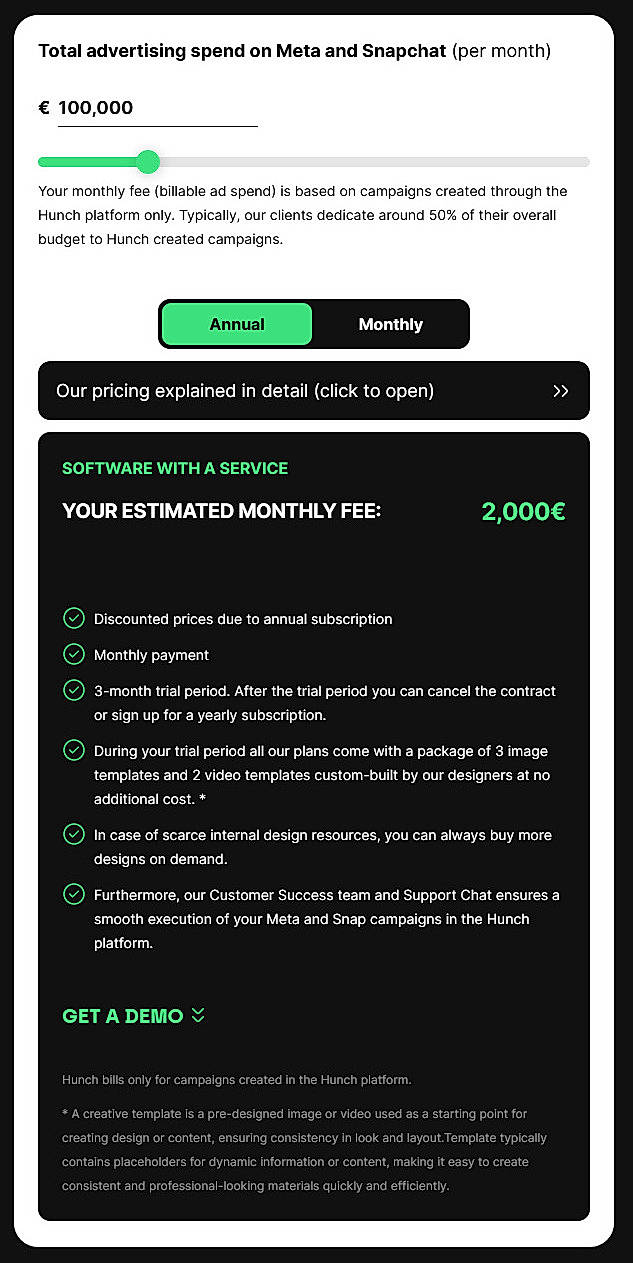Screen dimensions: 633x1263
Task: Click the chevron icon next to GET A DEMO
Action: pos(196,1016)
